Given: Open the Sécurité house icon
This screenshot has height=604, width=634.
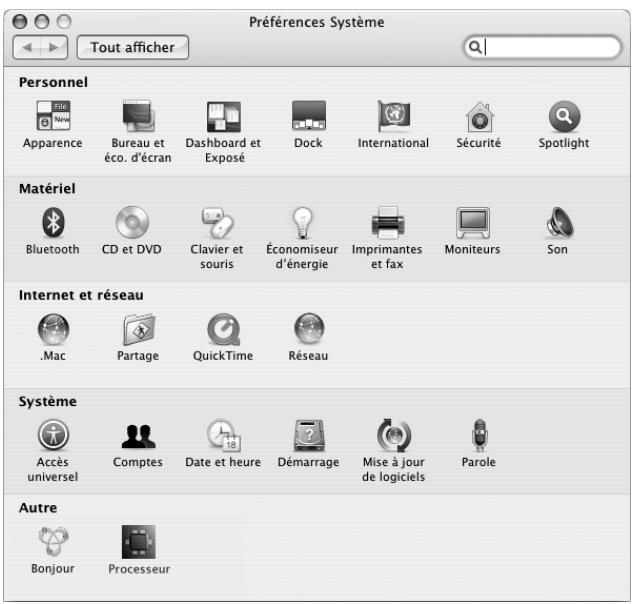Looking at the screenshot, I should 480,116.
